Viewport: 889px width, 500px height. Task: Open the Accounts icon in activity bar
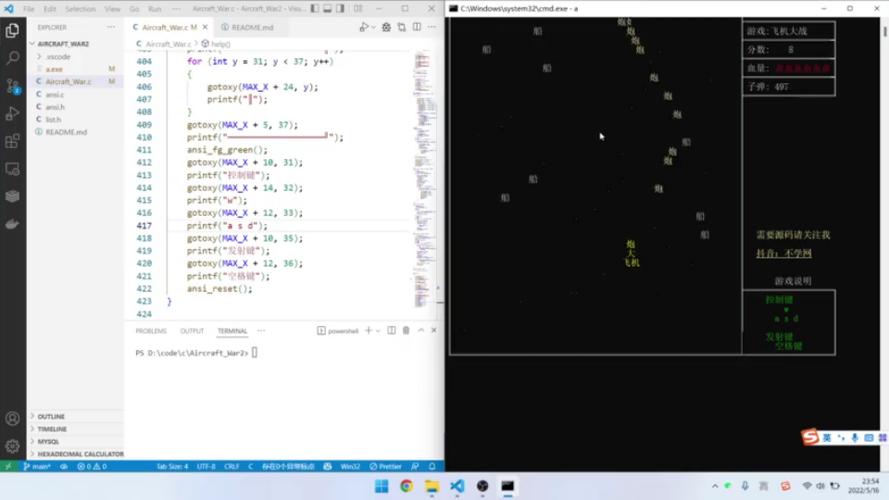click(12, 419)
